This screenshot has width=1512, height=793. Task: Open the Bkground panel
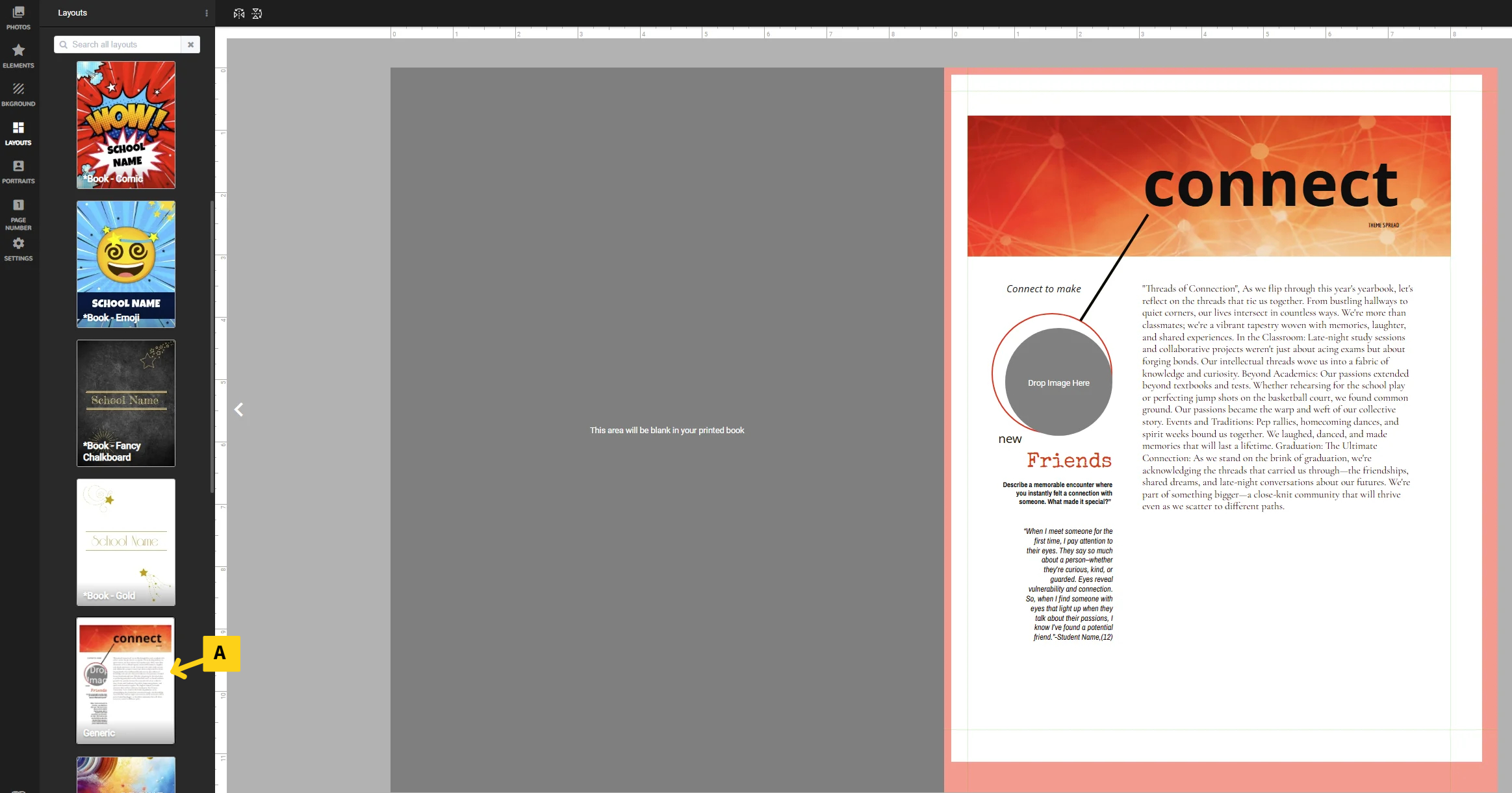tap(18, 94)
